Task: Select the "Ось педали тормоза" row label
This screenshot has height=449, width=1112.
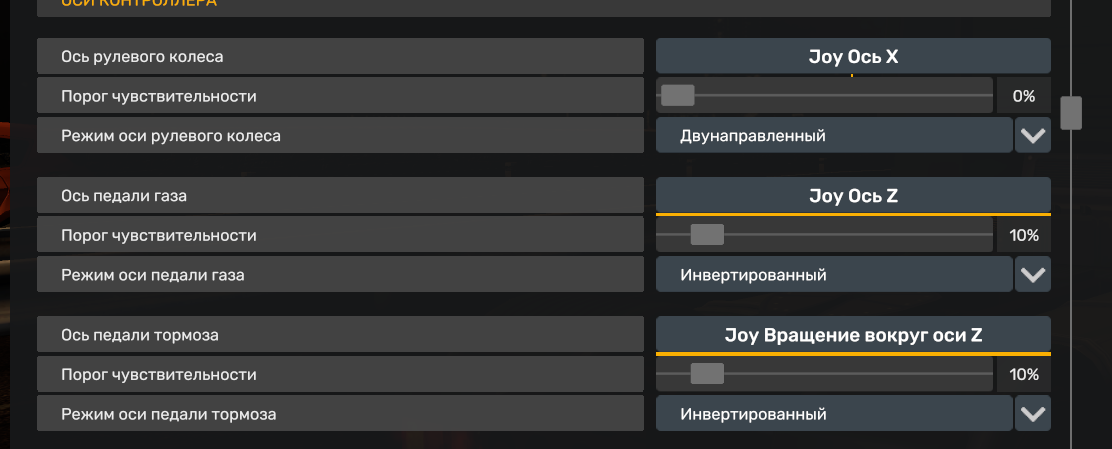Action: click(340, 335)
